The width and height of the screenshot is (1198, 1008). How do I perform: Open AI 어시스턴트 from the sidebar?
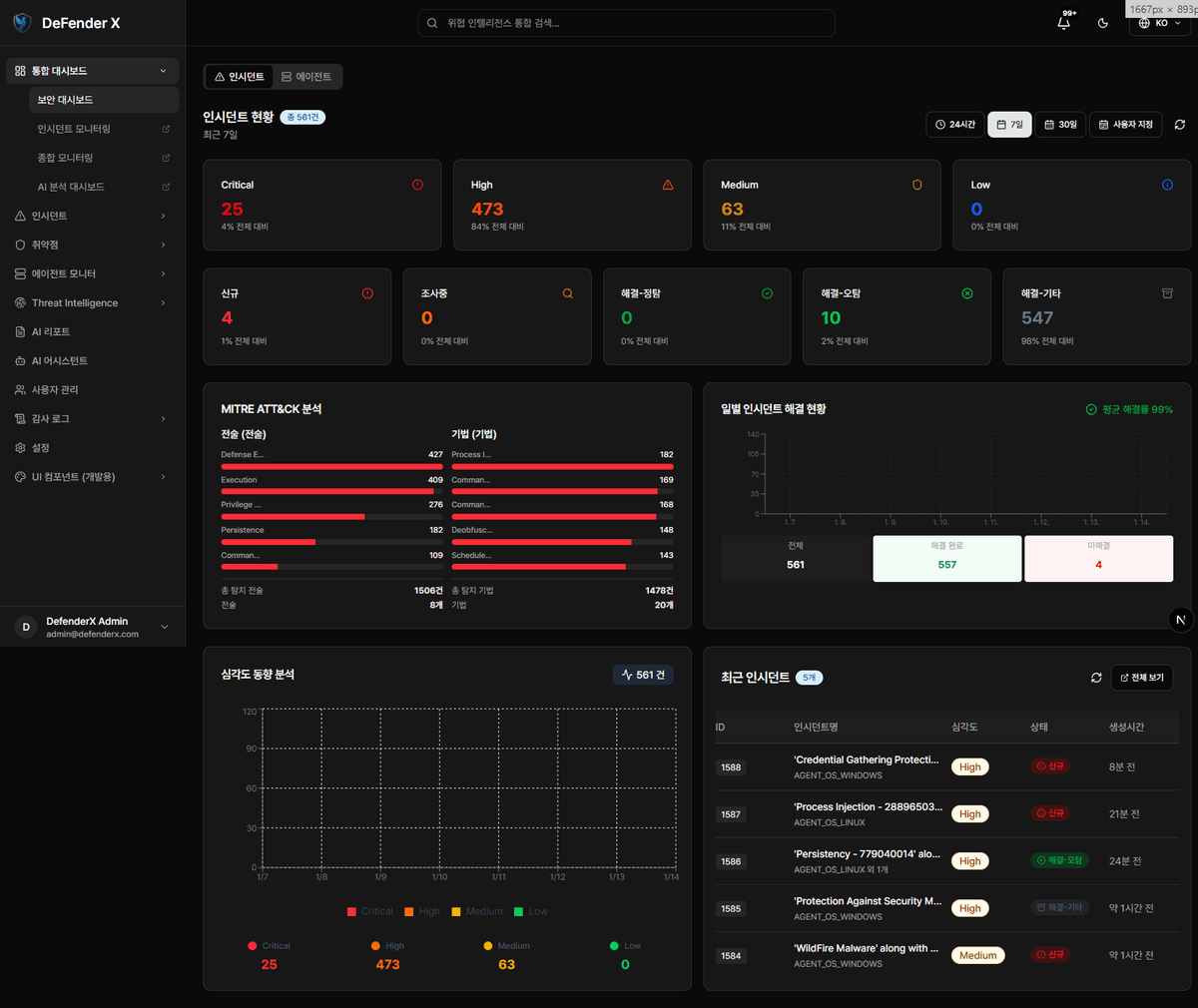tap(60, 360)
